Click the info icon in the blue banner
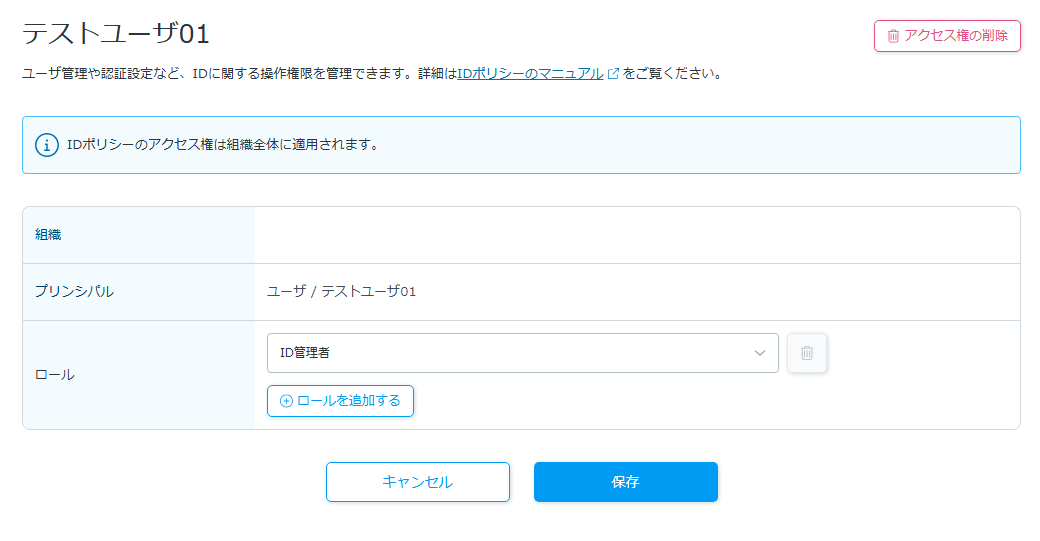 click(47, 145)
